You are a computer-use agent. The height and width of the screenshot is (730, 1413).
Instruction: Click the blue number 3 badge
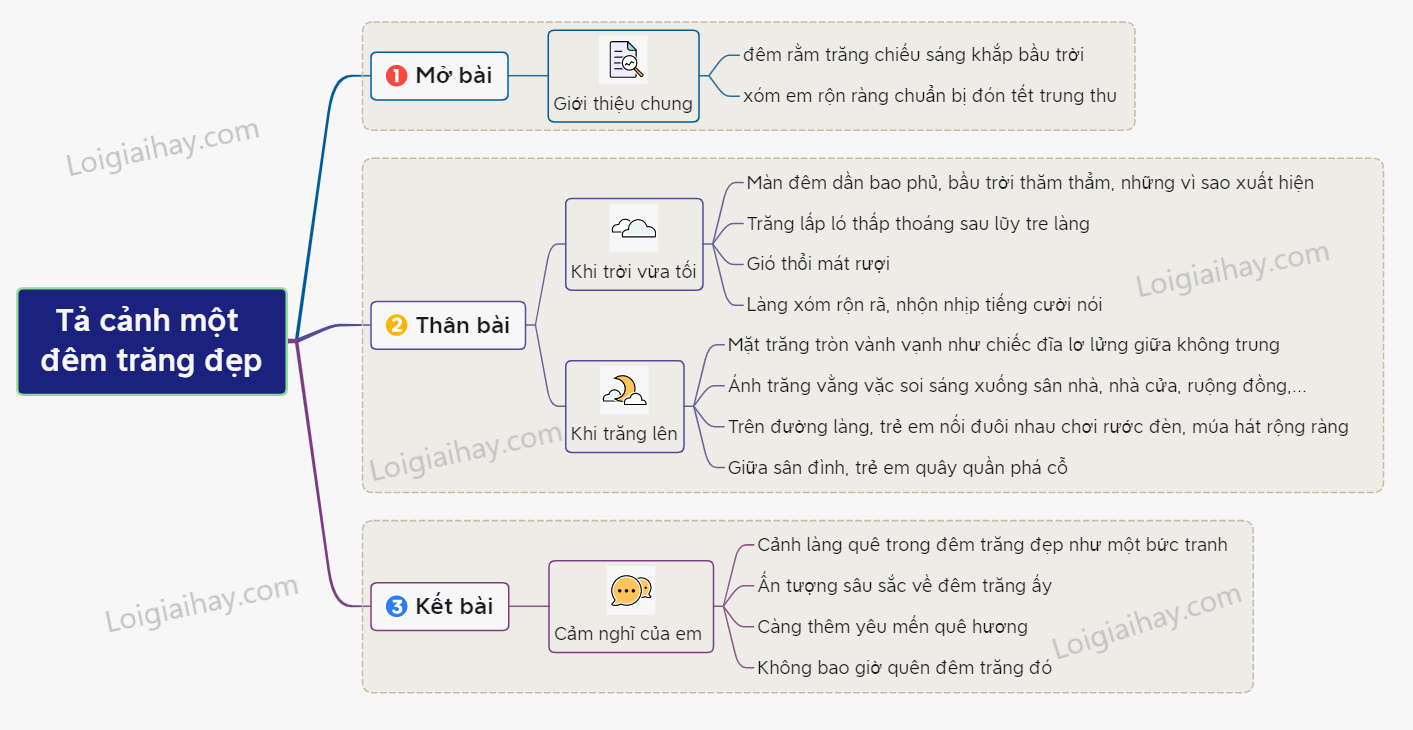(x=397, y=606)
